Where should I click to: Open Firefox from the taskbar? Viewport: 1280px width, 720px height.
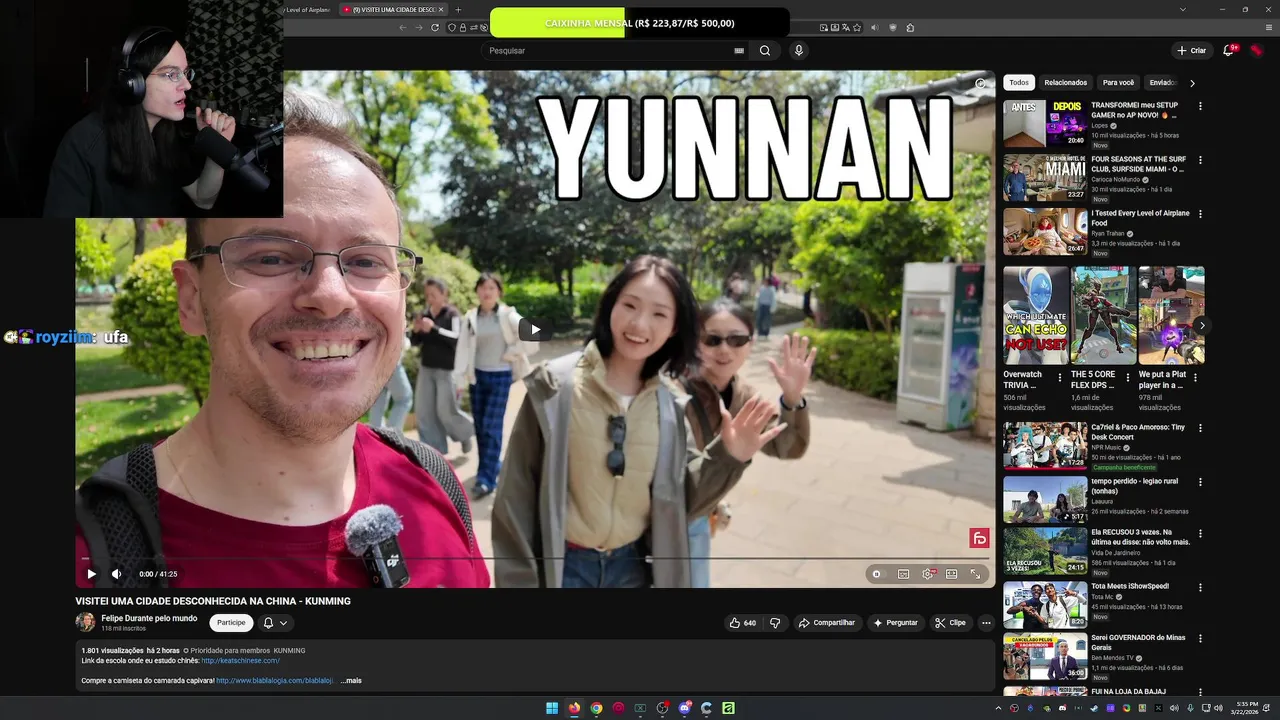[574, 708]
